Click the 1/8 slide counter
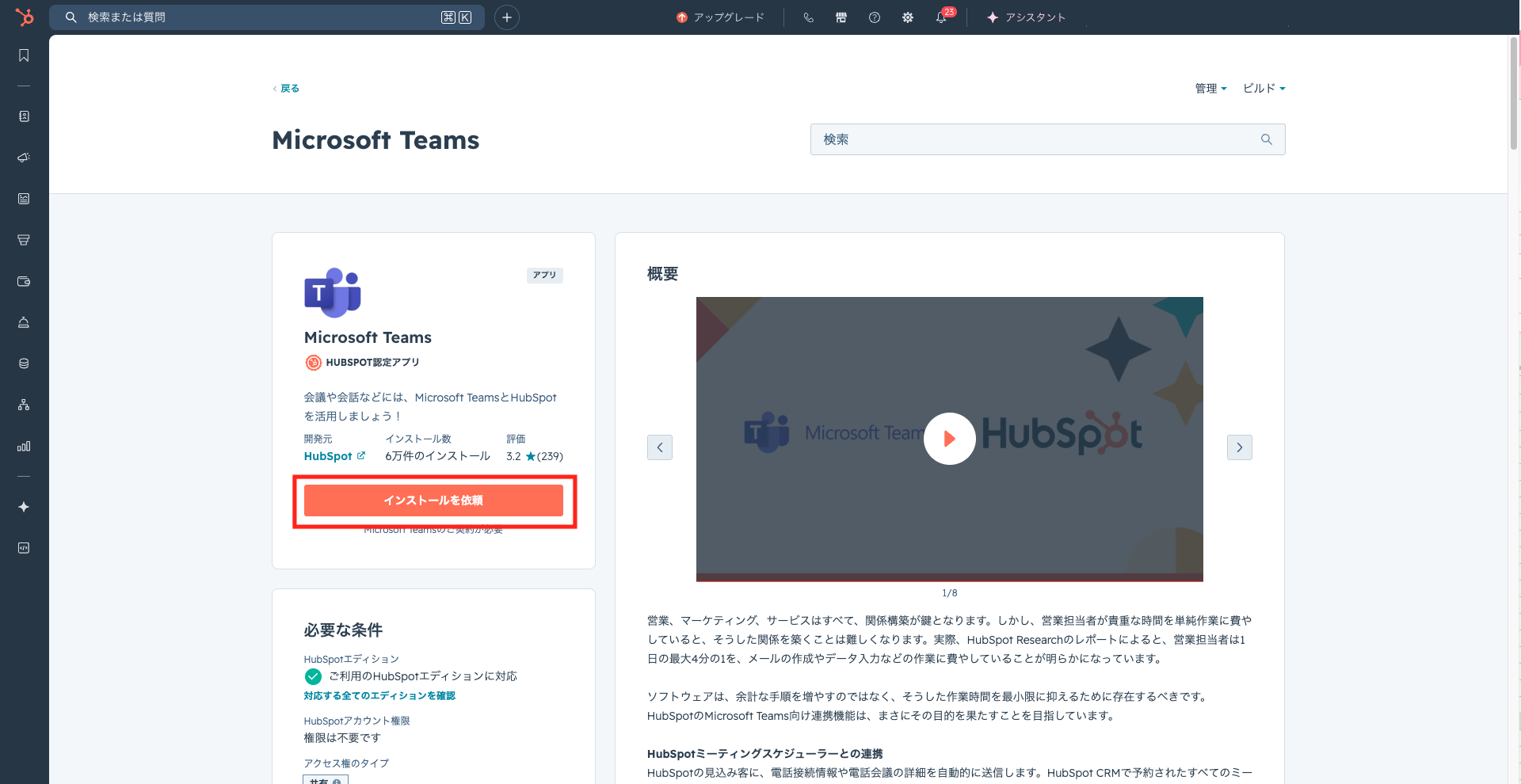This screenshot has height=784, width=1521. point(949,593)
